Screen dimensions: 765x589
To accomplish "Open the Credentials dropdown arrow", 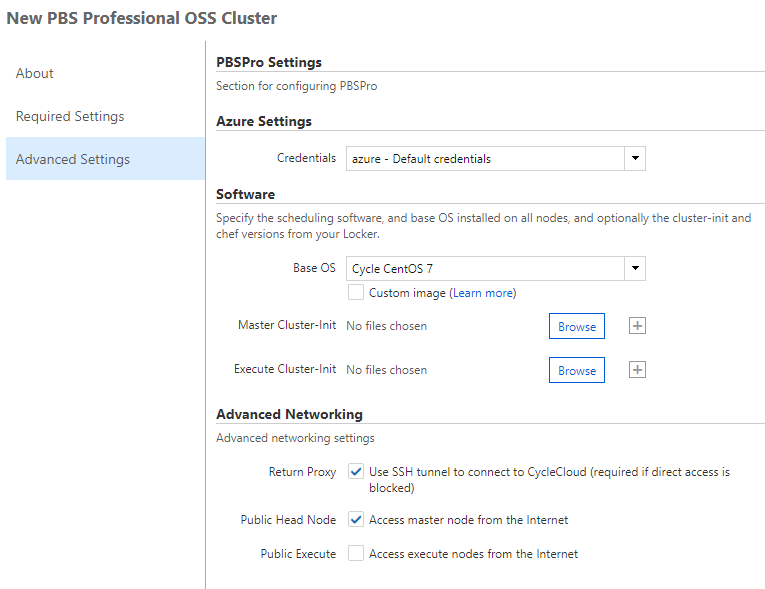I will 634,159.
